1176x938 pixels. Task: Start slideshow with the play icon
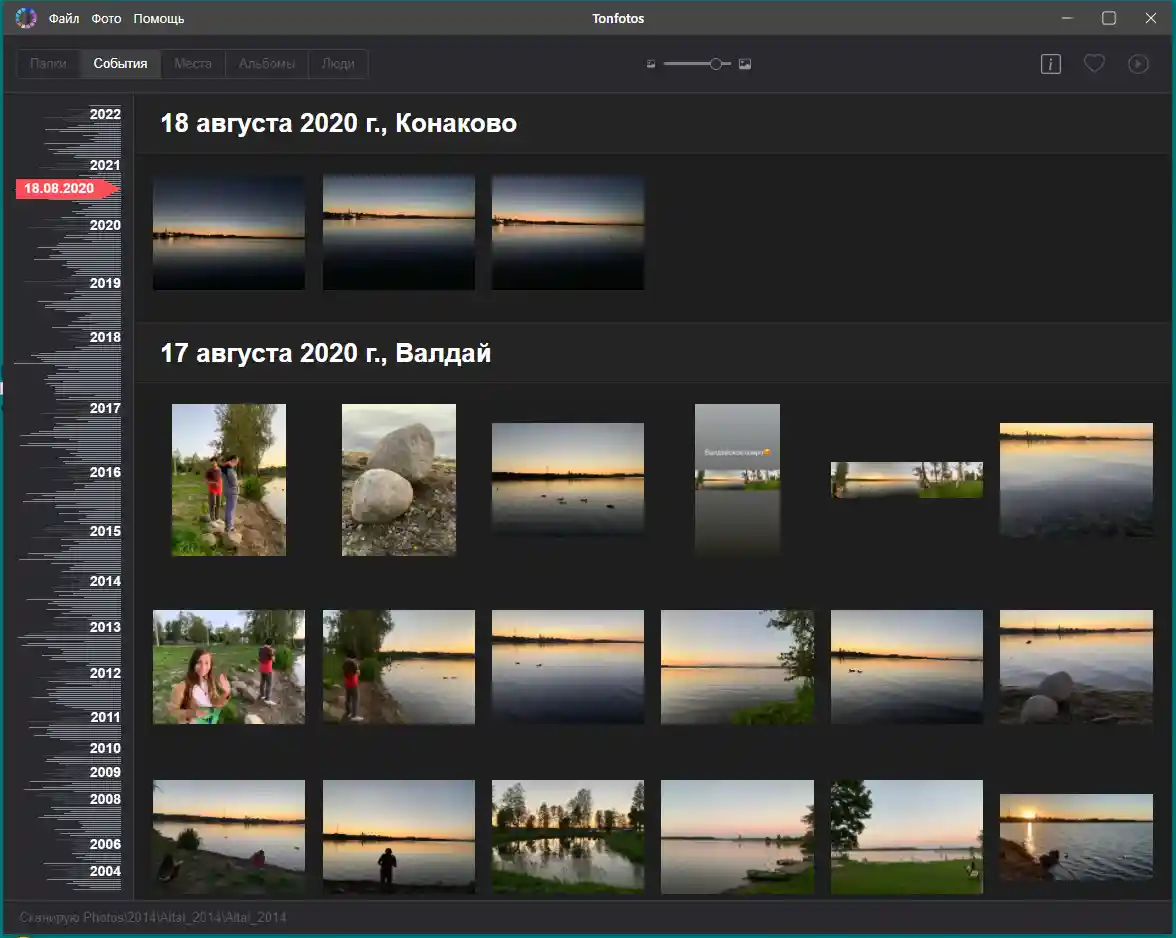(x=1138, y=64)
